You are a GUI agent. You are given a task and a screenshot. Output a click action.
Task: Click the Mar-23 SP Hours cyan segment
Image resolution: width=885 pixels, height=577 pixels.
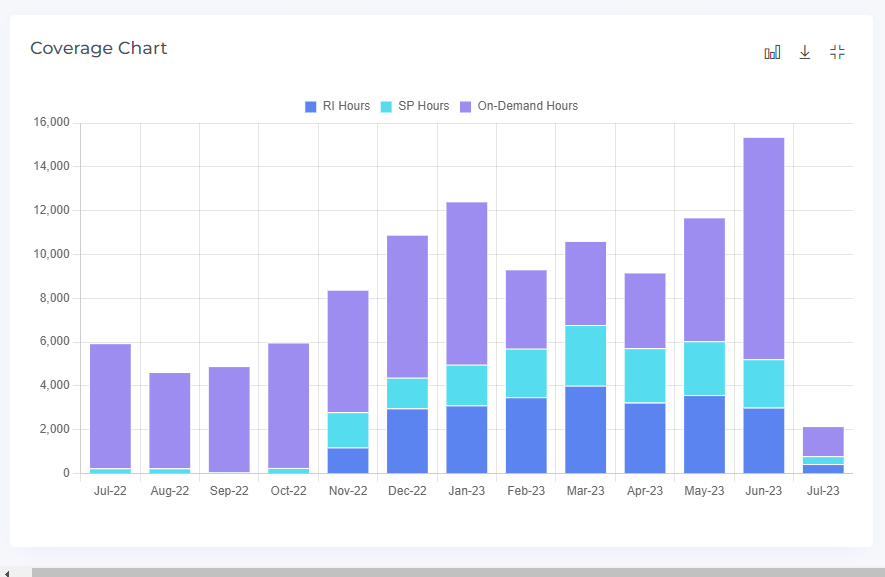(585, 355)
